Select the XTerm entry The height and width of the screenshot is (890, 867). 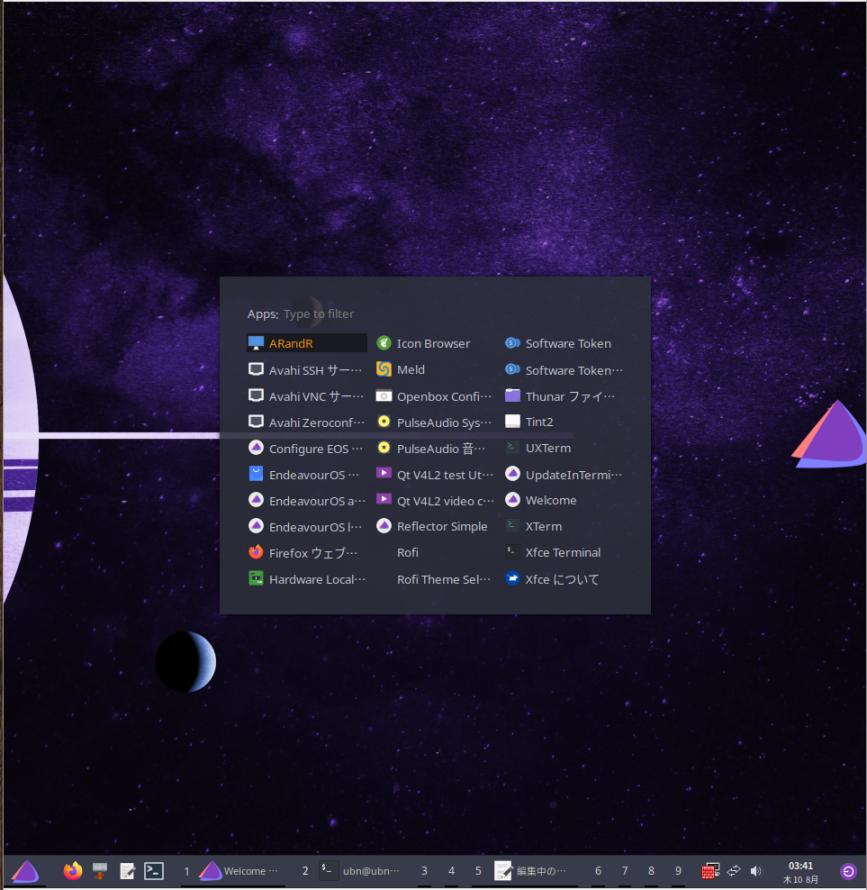(564, 526)
